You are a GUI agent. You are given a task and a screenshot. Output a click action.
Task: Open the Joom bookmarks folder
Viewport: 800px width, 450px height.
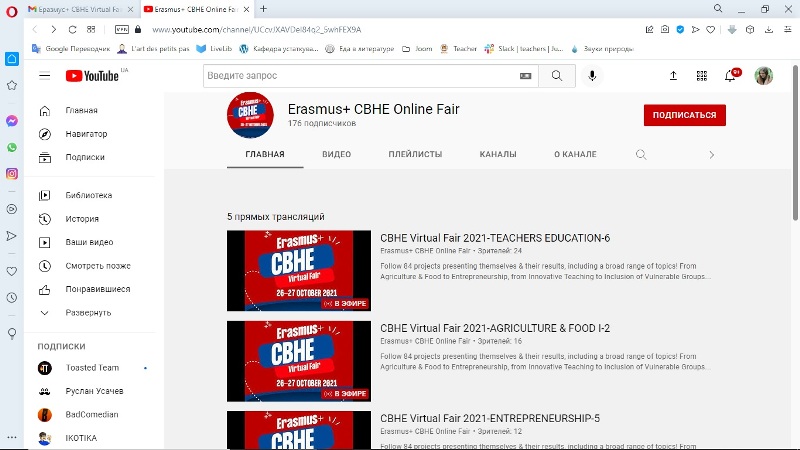tap(417, 48)
